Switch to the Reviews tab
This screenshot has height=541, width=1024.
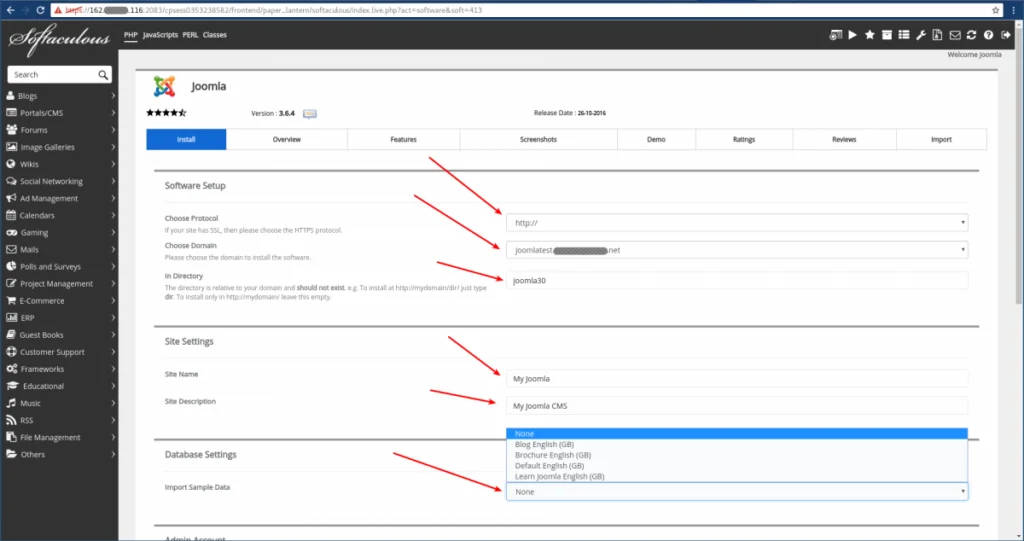click(844, 139)
